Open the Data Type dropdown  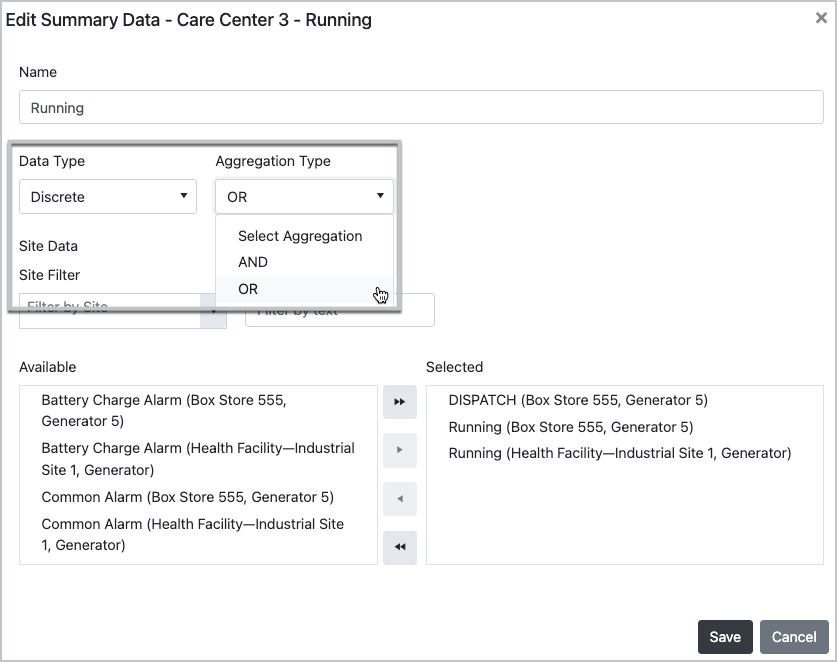[108, 196]
